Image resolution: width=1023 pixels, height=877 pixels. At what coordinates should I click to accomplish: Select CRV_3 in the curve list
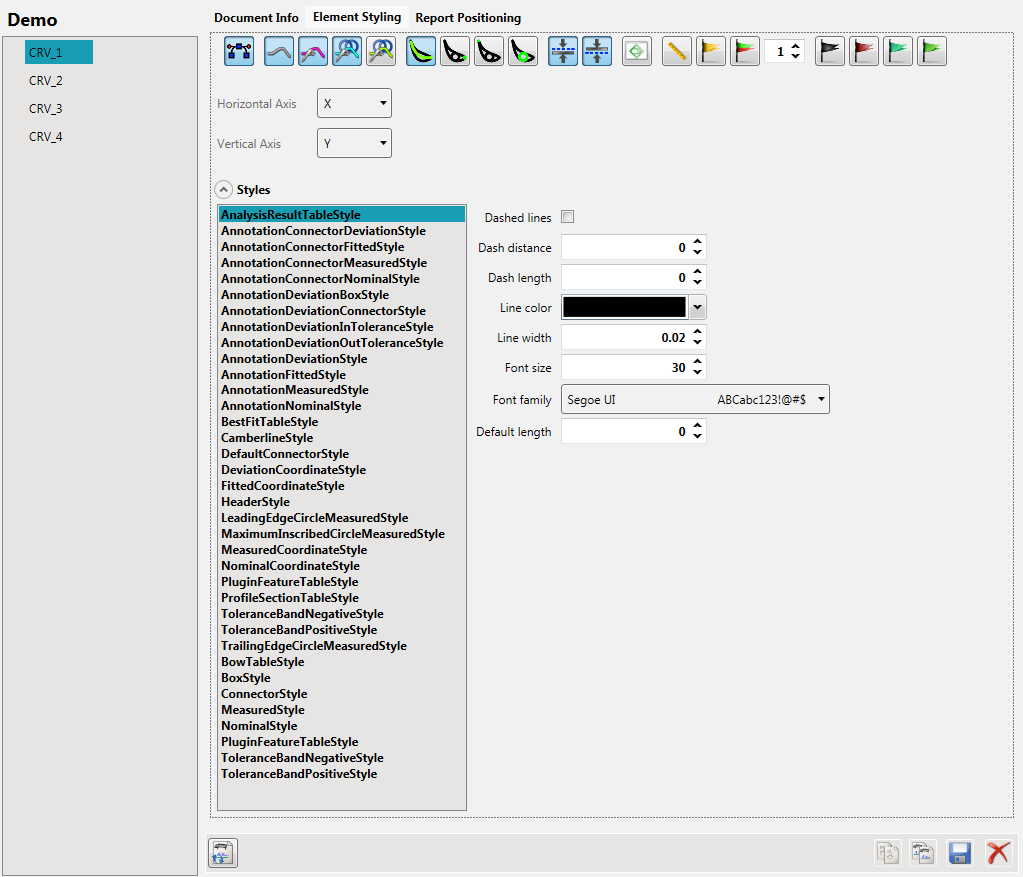(46, 109)
